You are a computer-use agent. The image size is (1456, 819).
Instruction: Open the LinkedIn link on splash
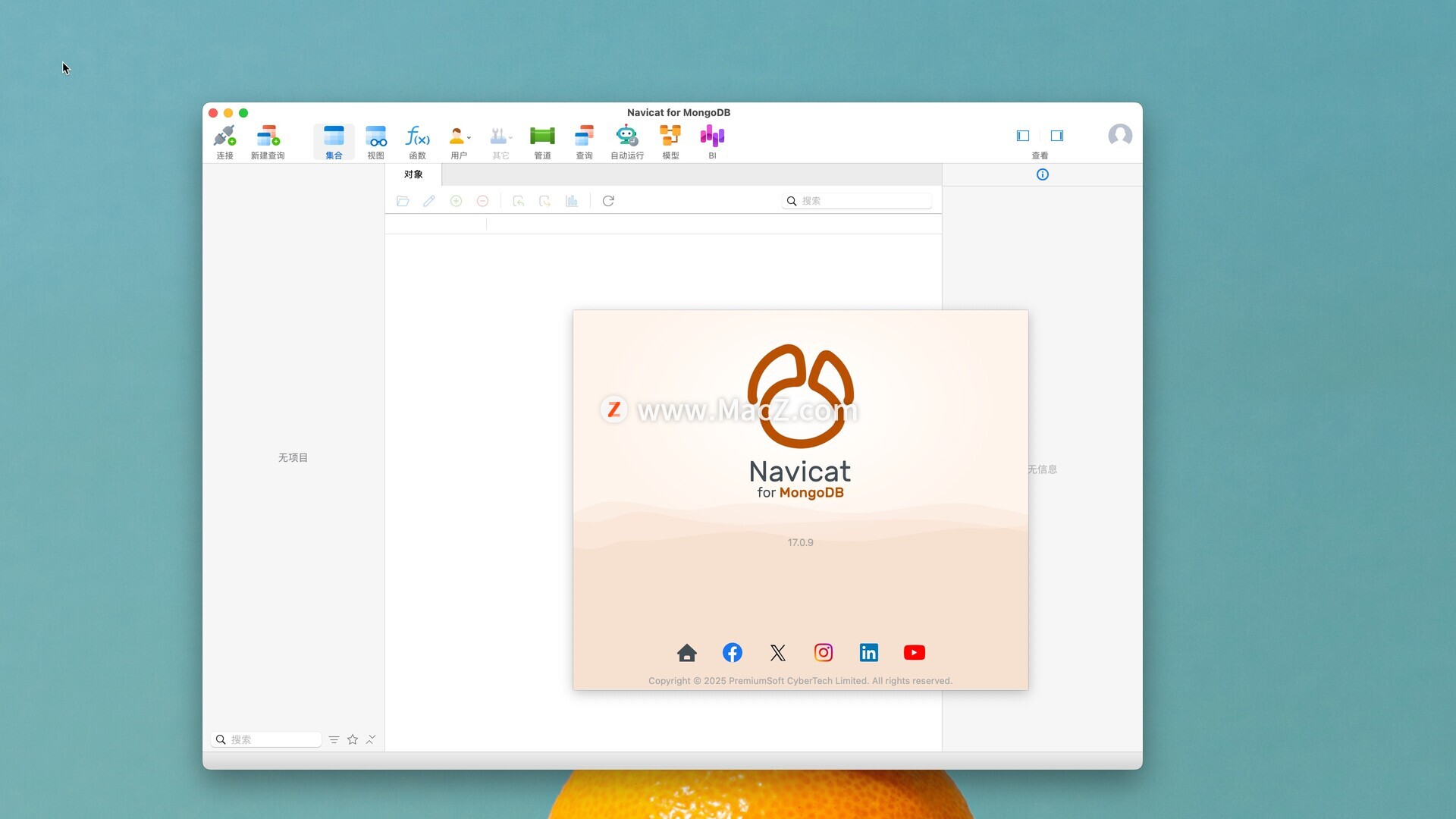[x=869, y=653]
